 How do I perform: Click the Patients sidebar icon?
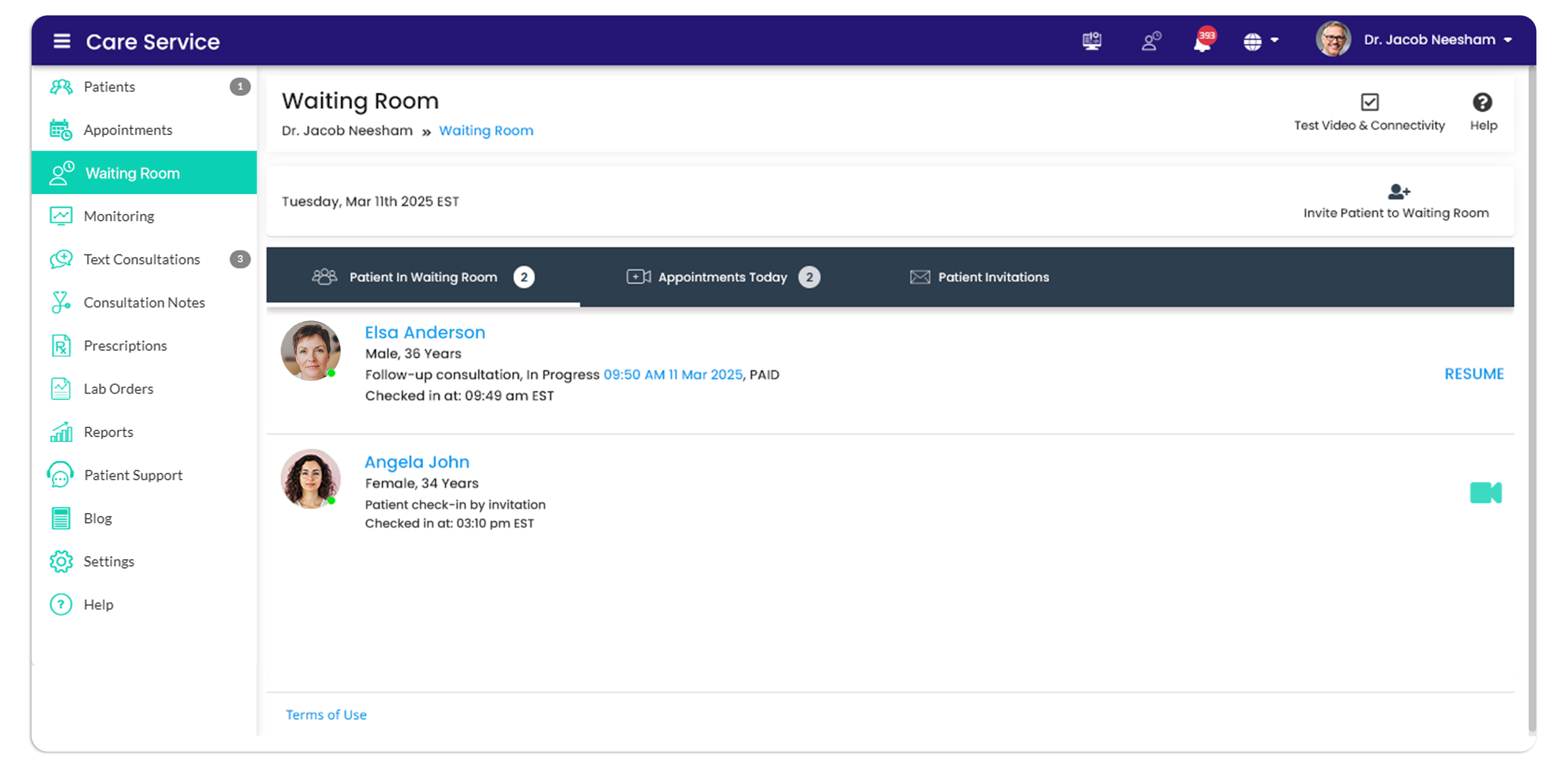pos(61,87)
